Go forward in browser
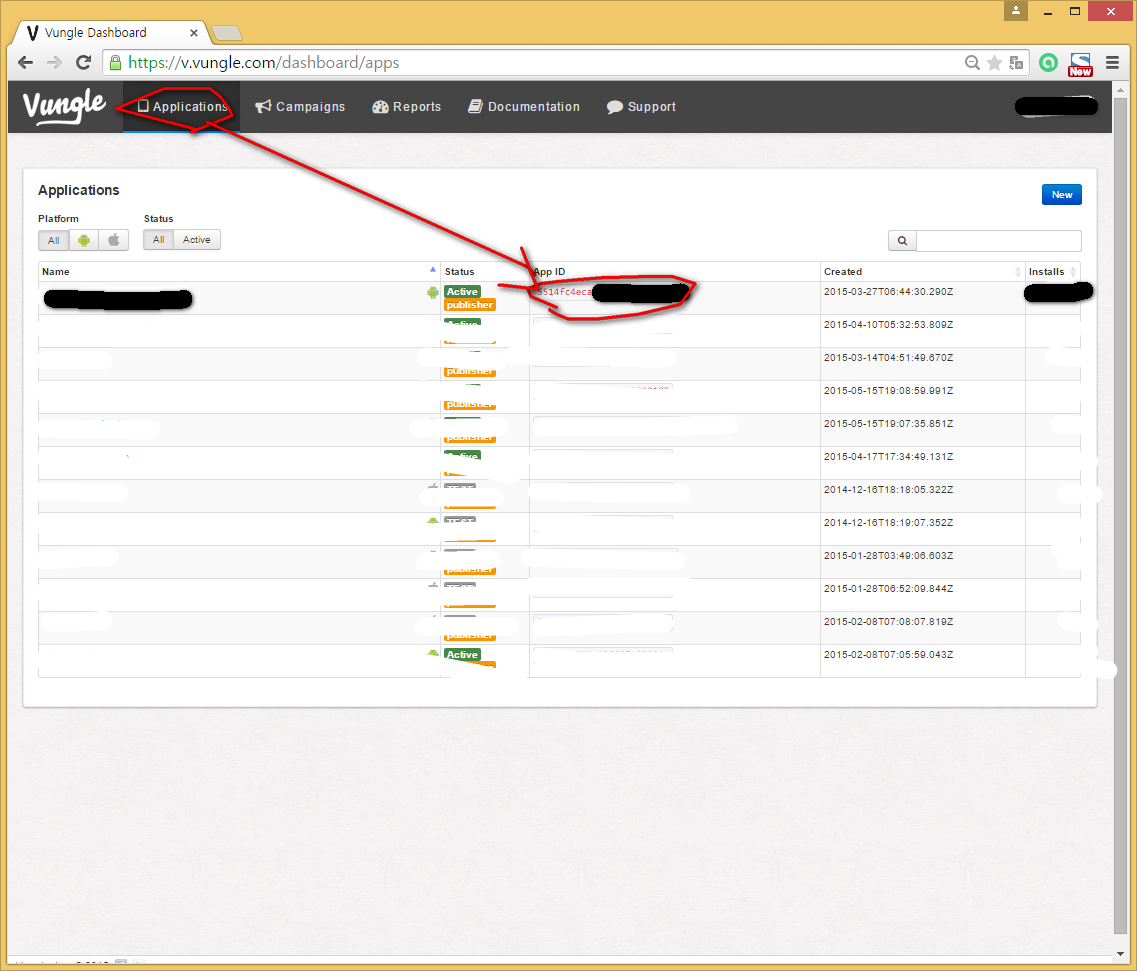This screenshot has width=1137, height=971. tap(54, 62)
